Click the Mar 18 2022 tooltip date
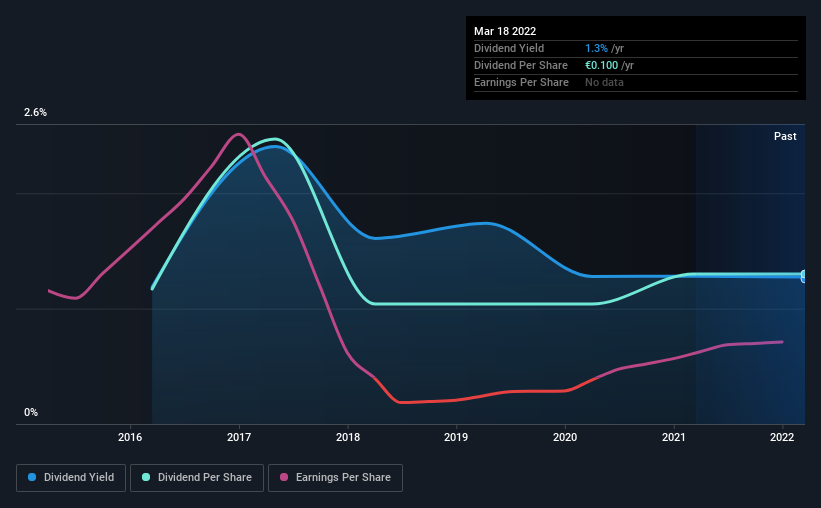Screen dimensions: 821x508 click(x=505, y=31)
